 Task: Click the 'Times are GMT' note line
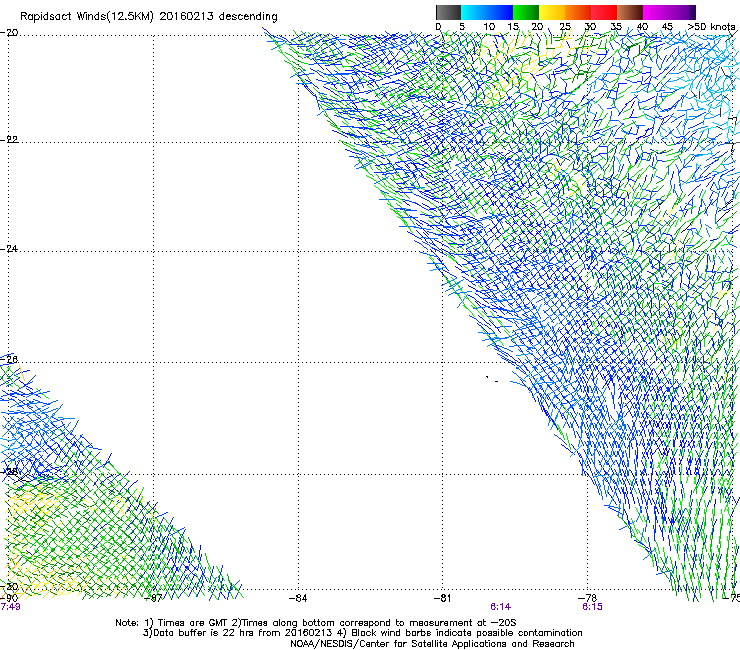tap(315, 623)
